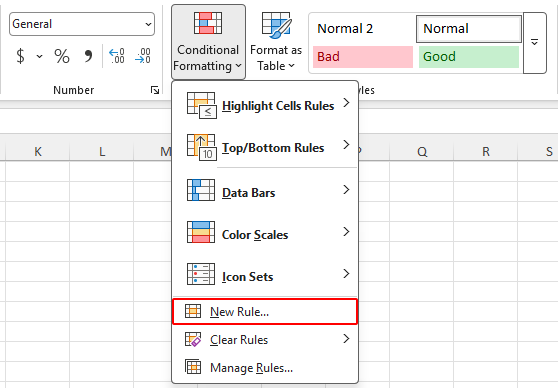Choose New Rule... from the menu
This screenshot has height=388, width=558.
pos(265,311)
